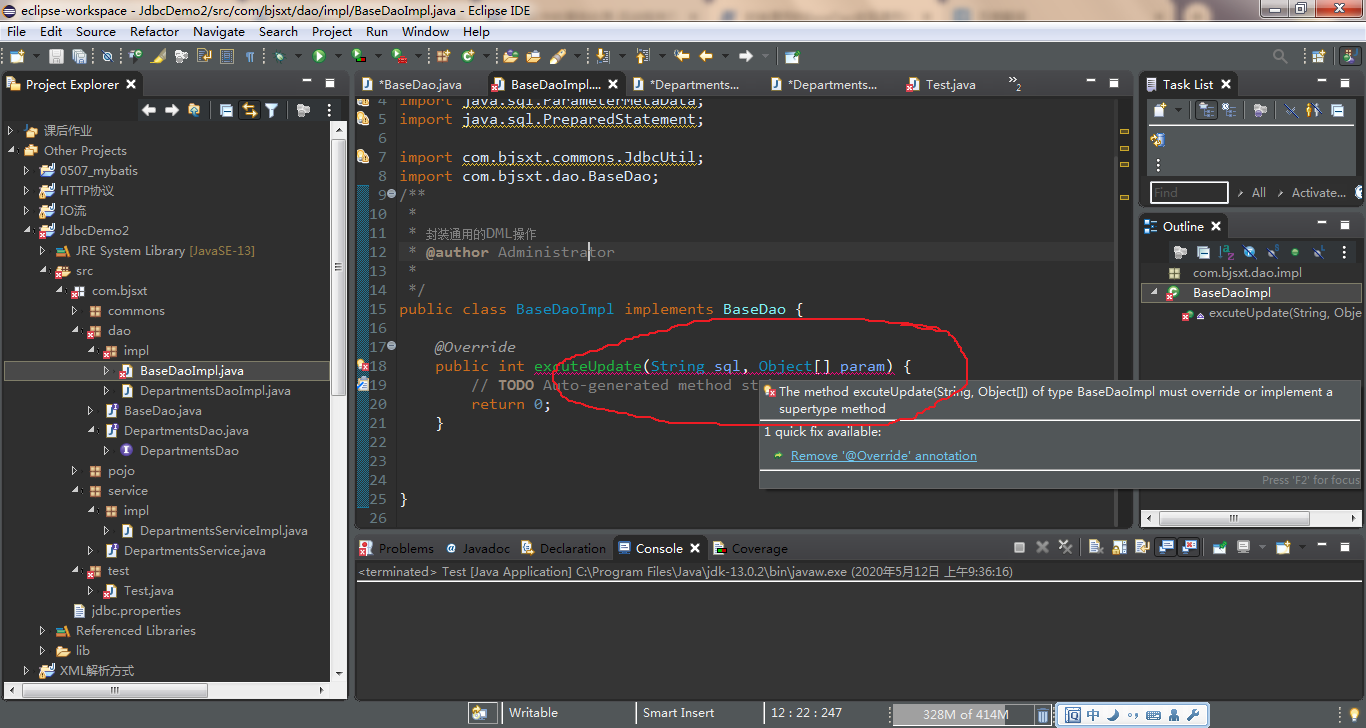Viewport: 1366px width, 728px height.
Task: Click the Pin Console icon
Action: 1220,547
